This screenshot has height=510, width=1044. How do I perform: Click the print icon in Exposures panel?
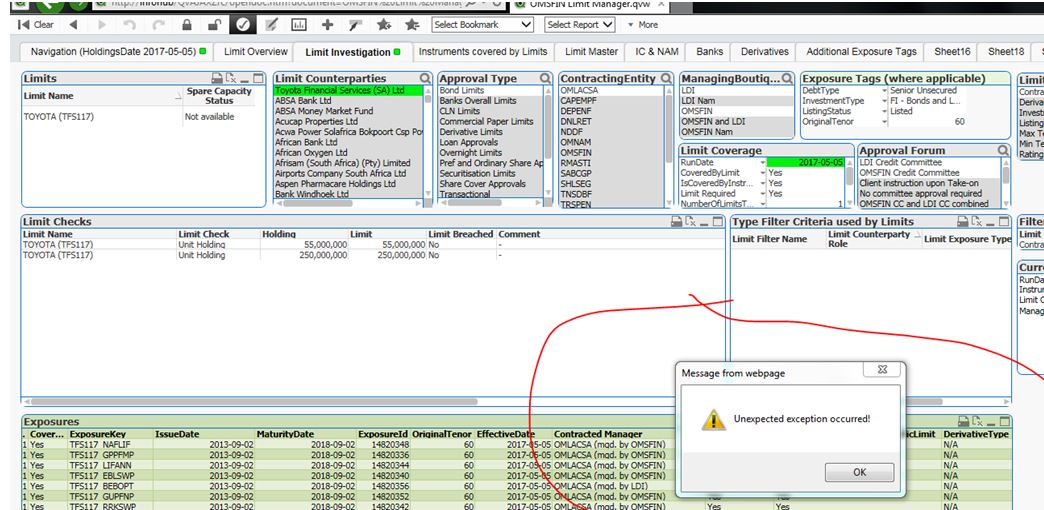(x=964, y=422)
